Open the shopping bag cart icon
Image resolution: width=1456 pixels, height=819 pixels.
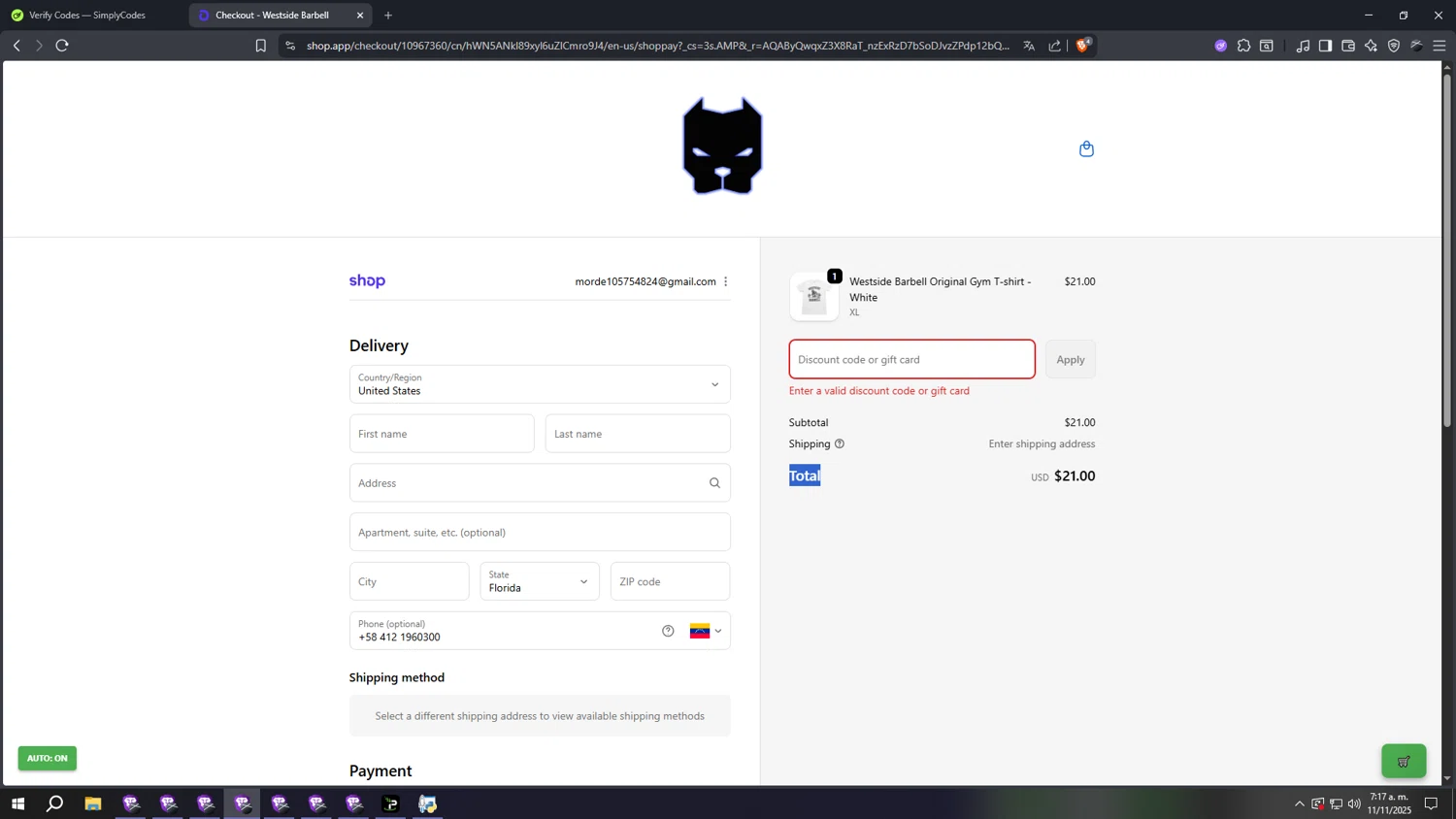[1086, 148]
